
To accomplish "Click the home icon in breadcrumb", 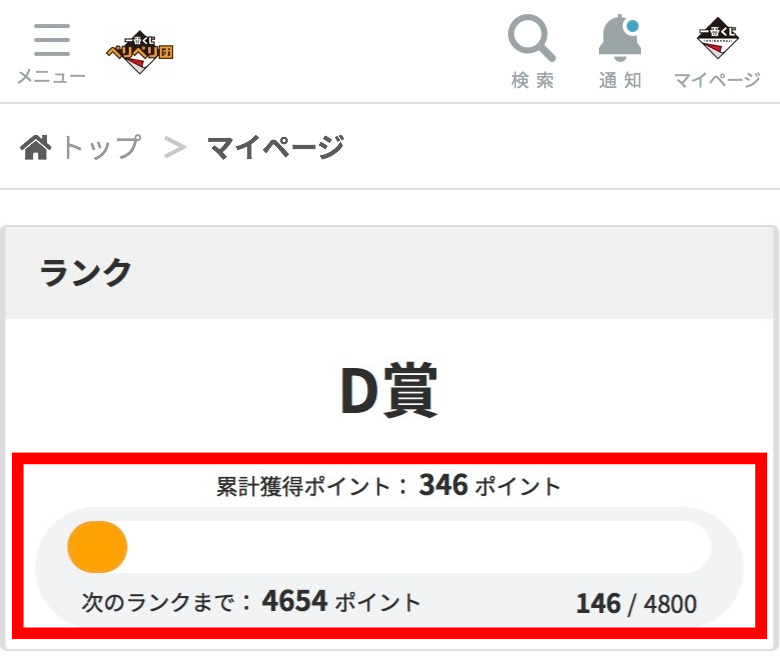I will coord(35,147).
